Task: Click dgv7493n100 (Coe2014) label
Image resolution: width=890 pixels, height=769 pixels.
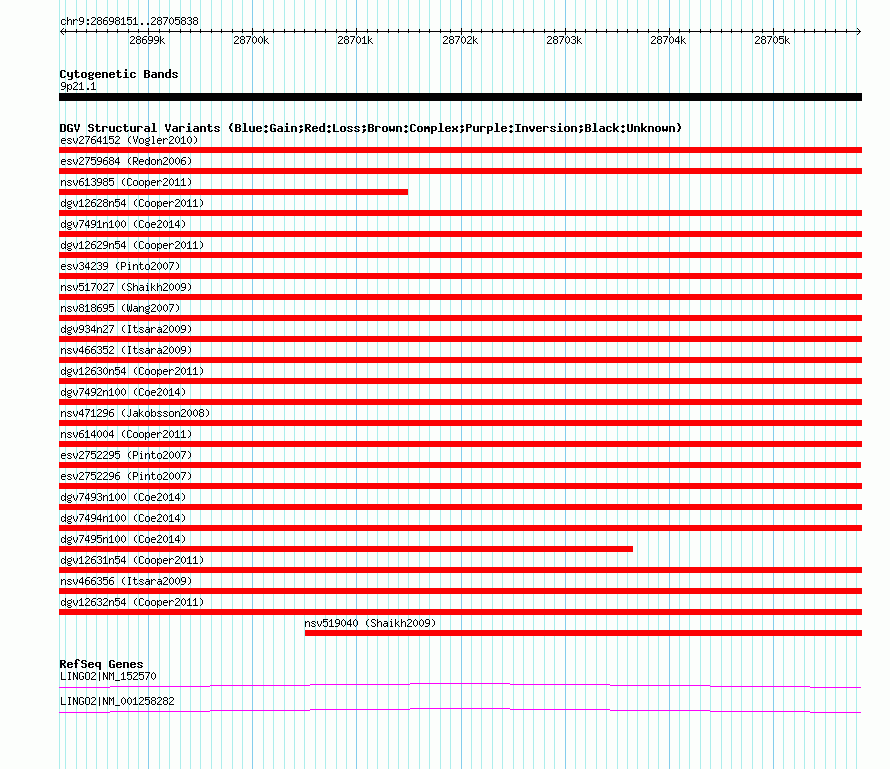Action: point(123,497)
